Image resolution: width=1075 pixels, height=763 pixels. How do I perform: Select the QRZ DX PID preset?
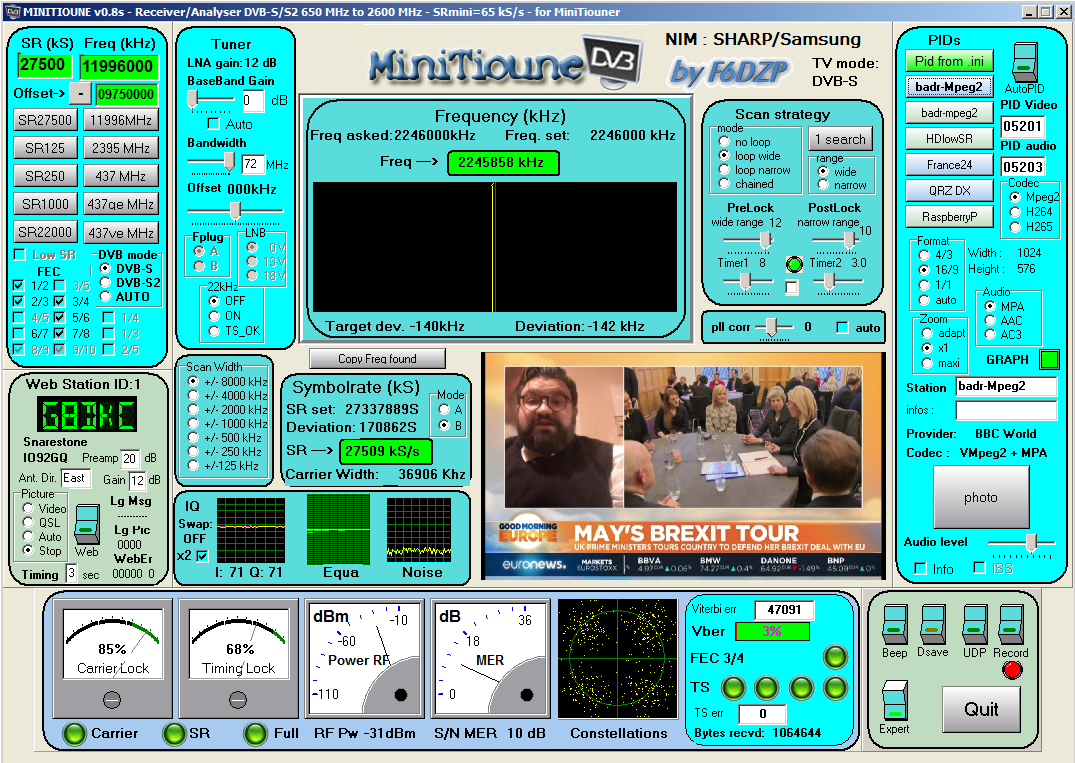click(949, 191)
